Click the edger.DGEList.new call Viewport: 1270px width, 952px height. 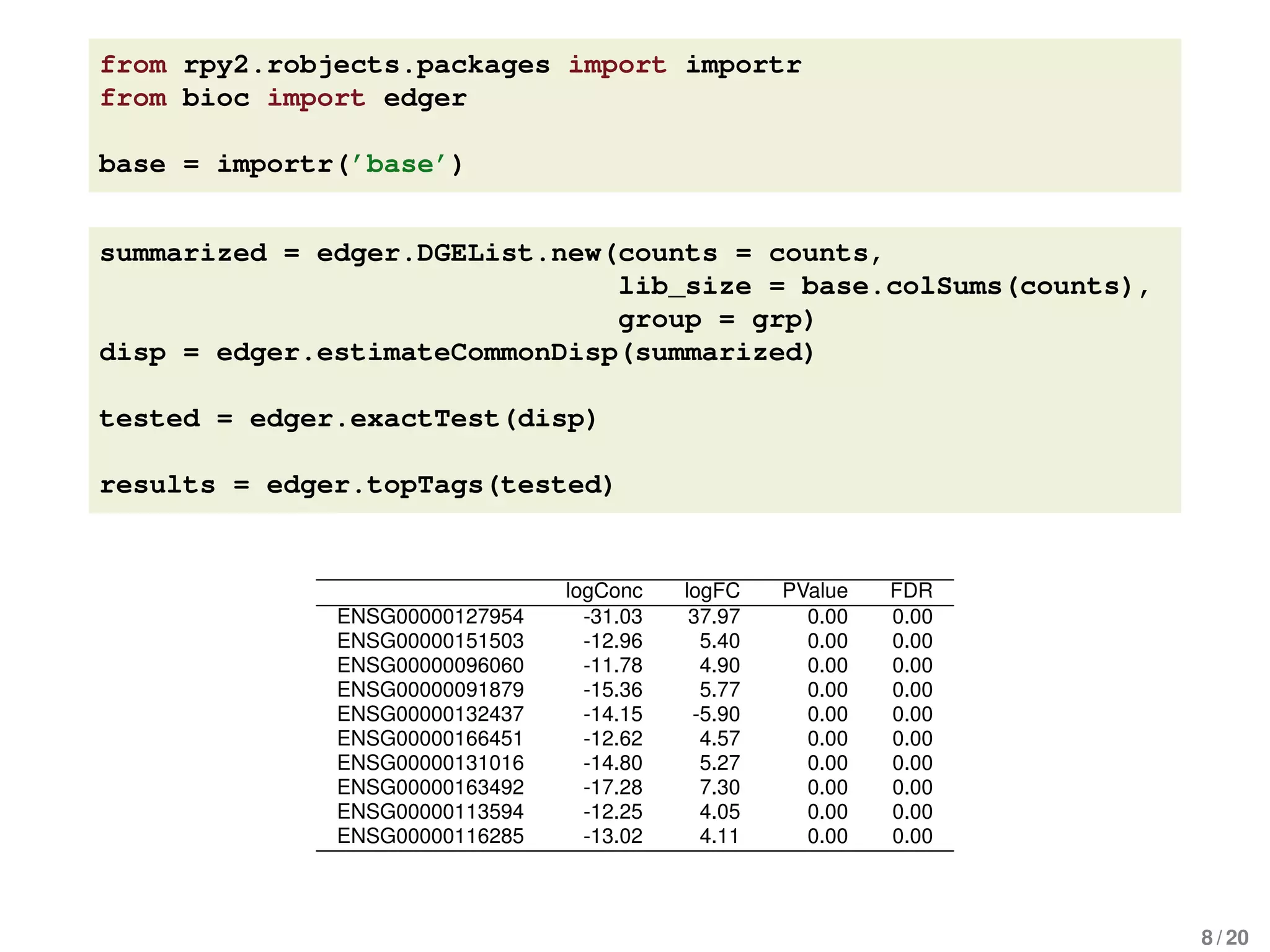click(491, 254)
